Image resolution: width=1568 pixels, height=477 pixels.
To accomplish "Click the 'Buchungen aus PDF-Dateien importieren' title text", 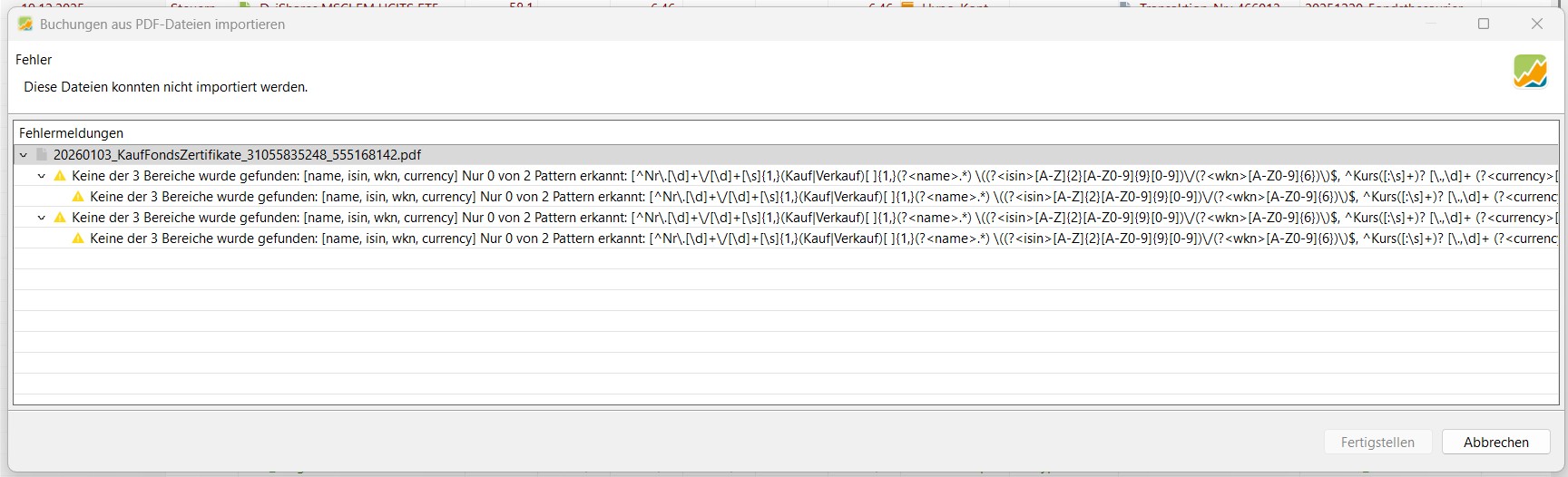I will [x=162, y=24].
